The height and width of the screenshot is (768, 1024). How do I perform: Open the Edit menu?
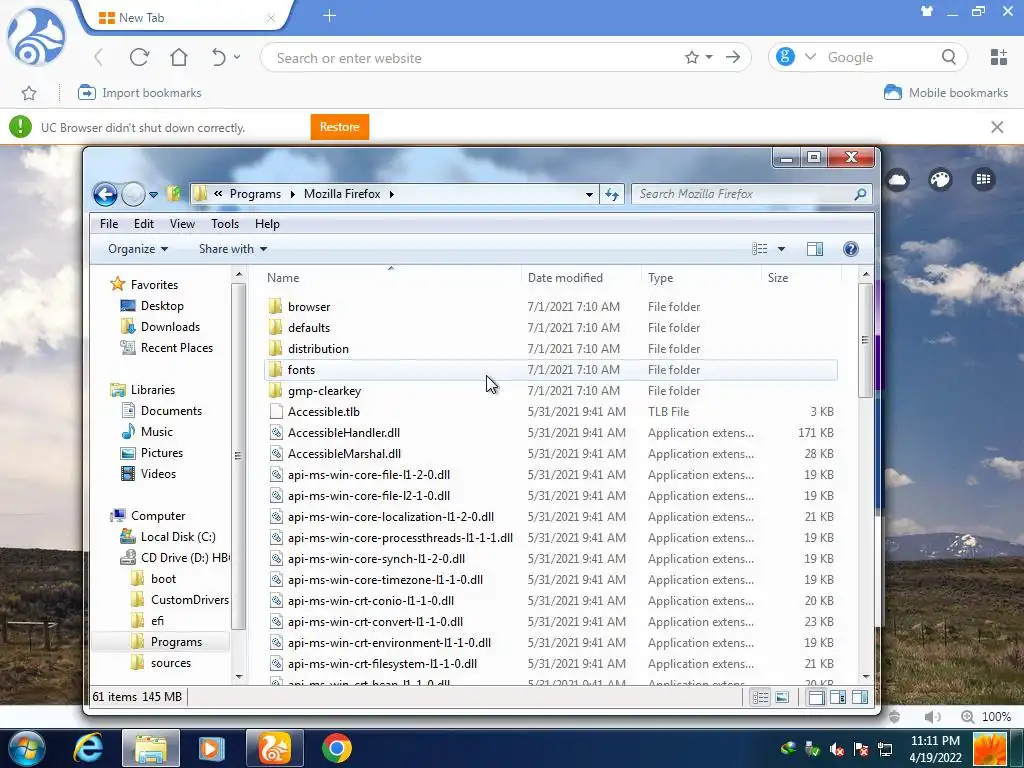click(144, 223)
